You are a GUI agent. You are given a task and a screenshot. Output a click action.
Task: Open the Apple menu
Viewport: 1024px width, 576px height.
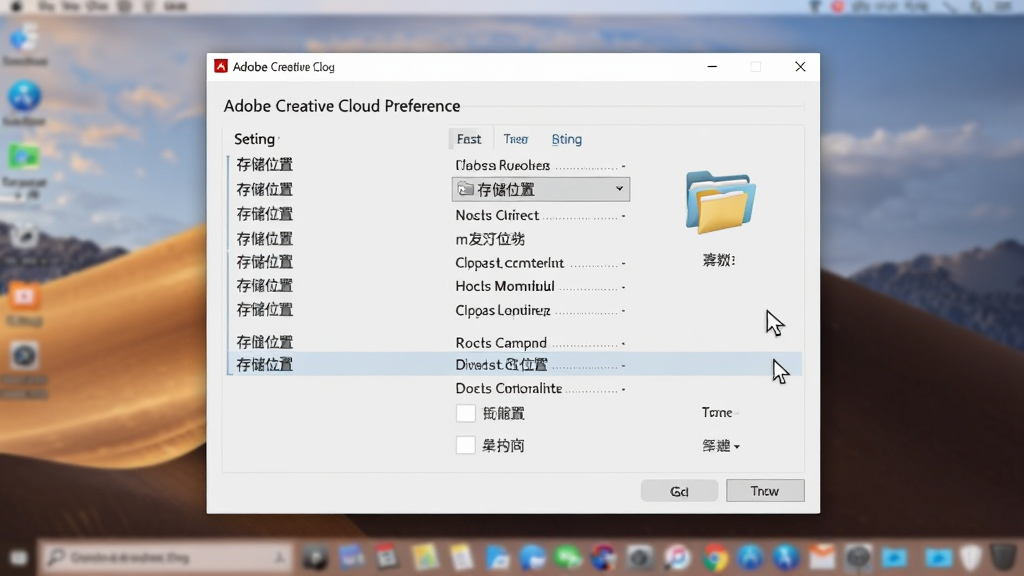(x=16, y=6)
